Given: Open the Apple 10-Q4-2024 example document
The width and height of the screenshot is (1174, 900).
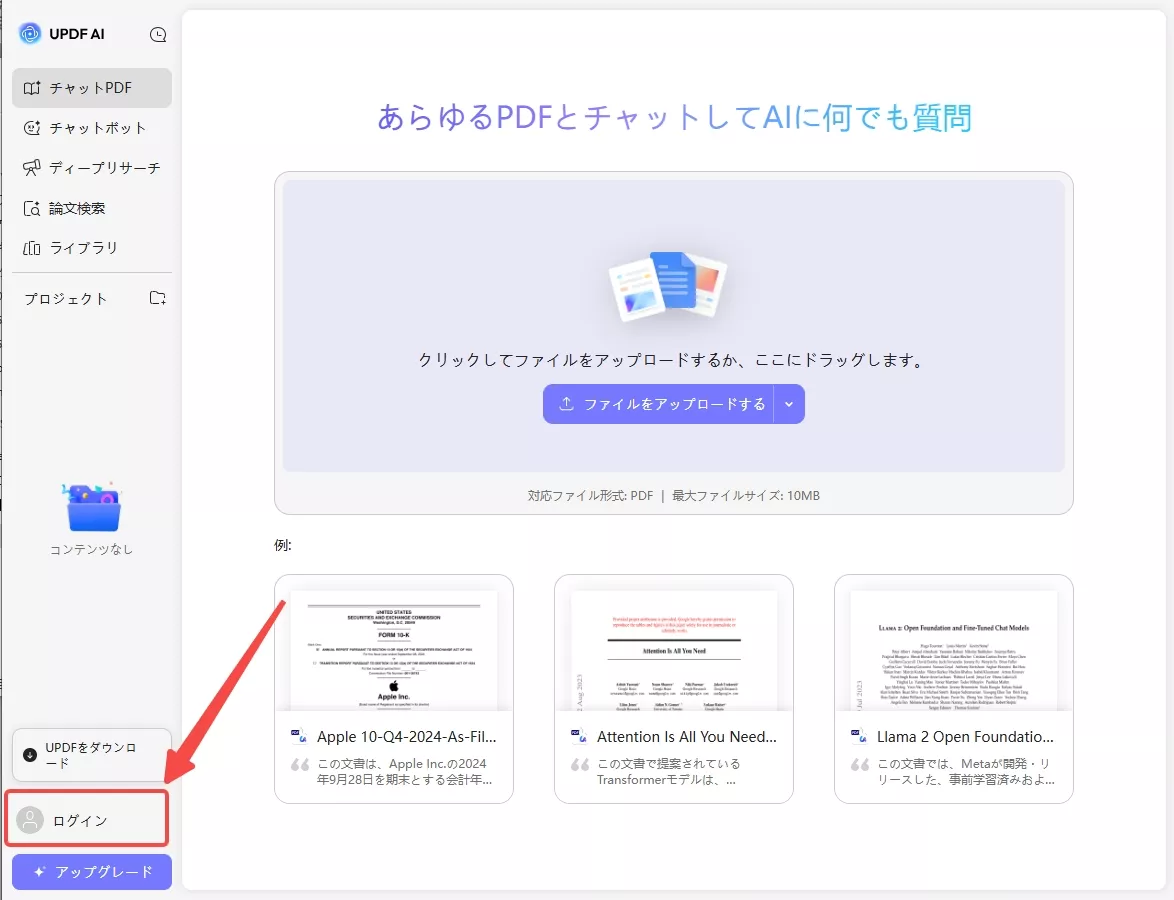Looking at the screenshot, I should click(x=394, y=688).
